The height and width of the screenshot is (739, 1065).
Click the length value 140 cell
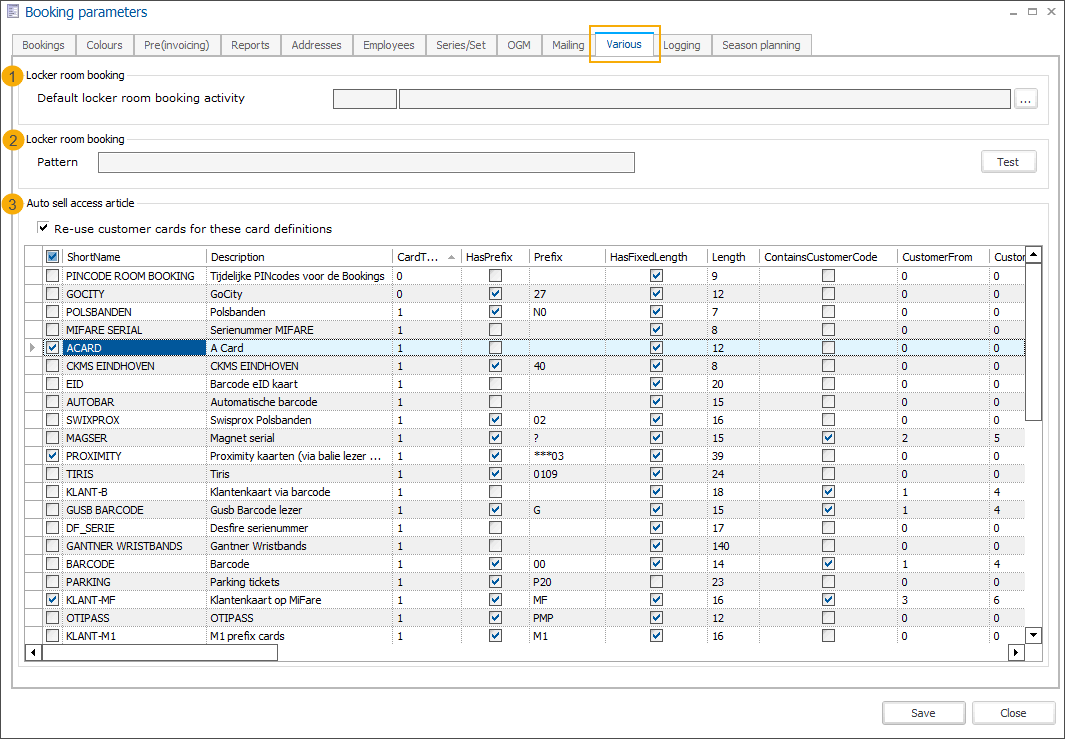(x=734, y=546)
